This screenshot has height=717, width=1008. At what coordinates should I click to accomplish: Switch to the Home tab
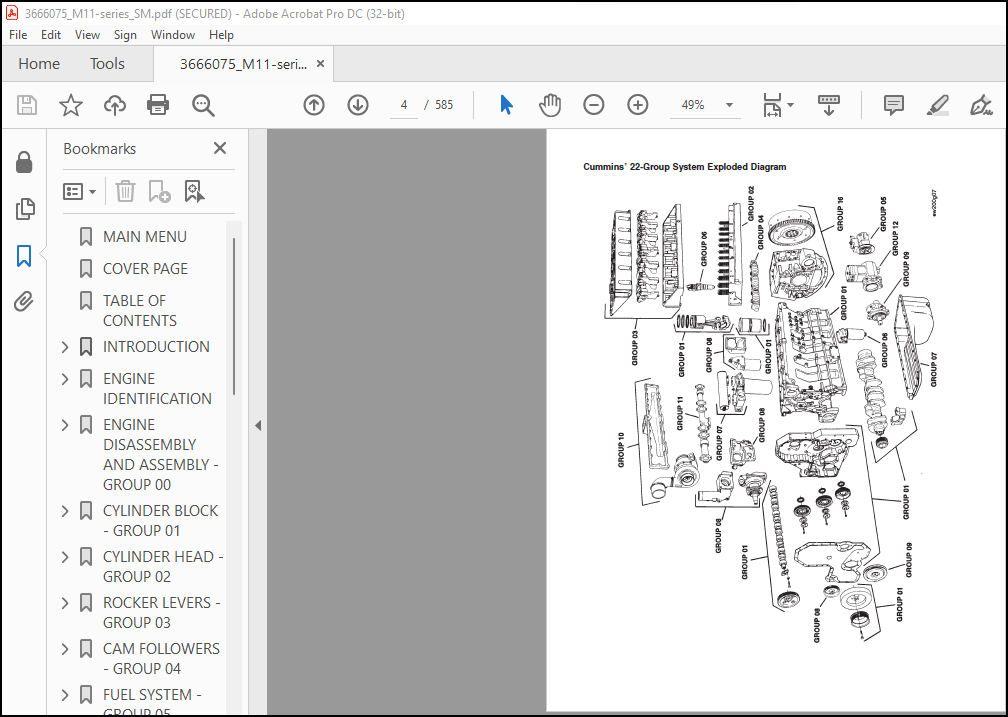pos(39,64)
